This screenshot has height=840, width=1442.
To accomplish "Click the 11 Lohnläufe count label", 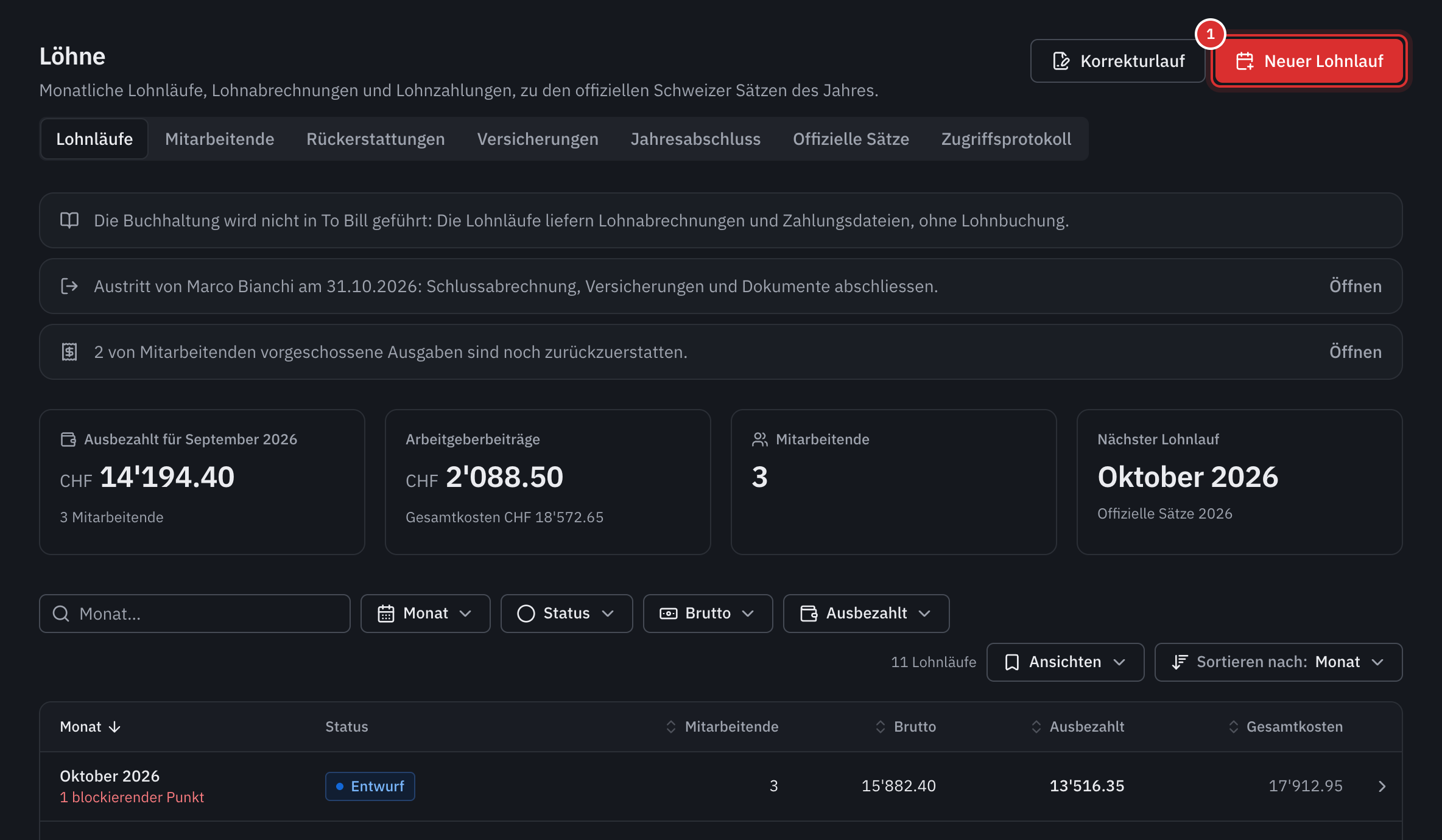I will point(934,662).
